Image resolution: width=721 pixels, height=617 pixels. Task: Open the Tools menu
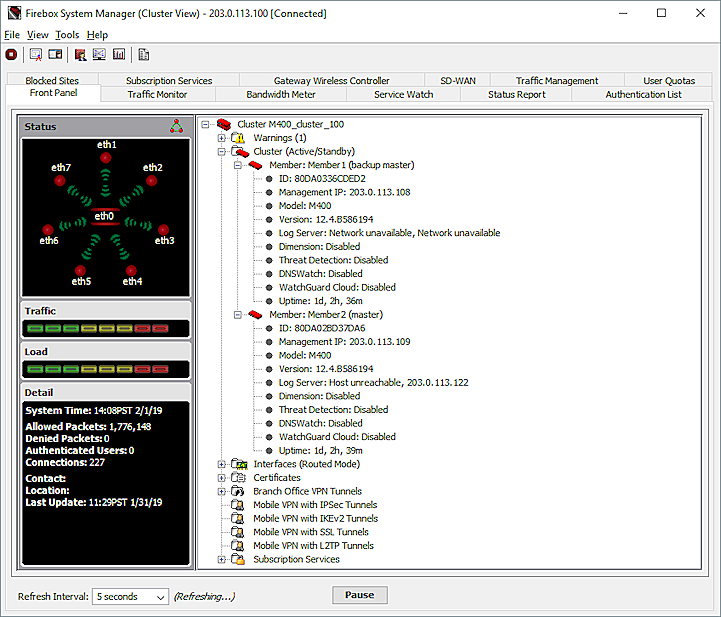(67, 35)
